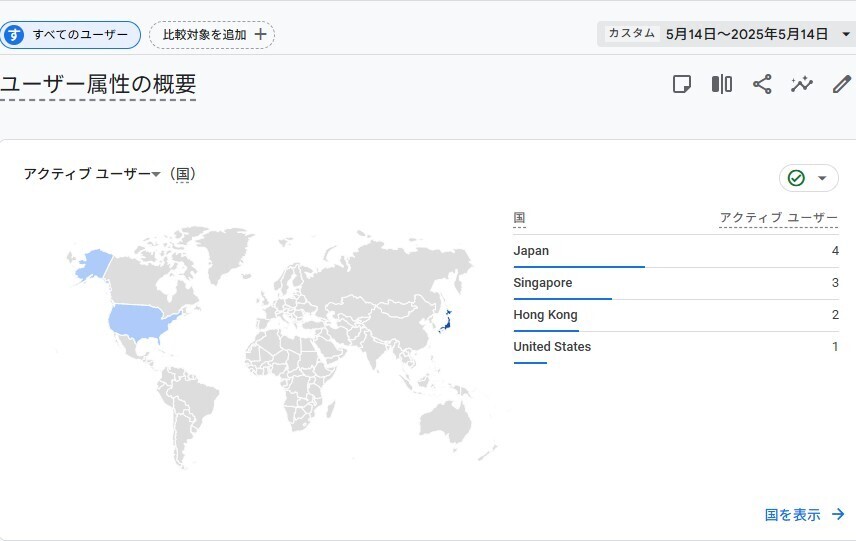Click the note/annotation icon in report toolbar

pyautogui.click(x=682, y=84)
